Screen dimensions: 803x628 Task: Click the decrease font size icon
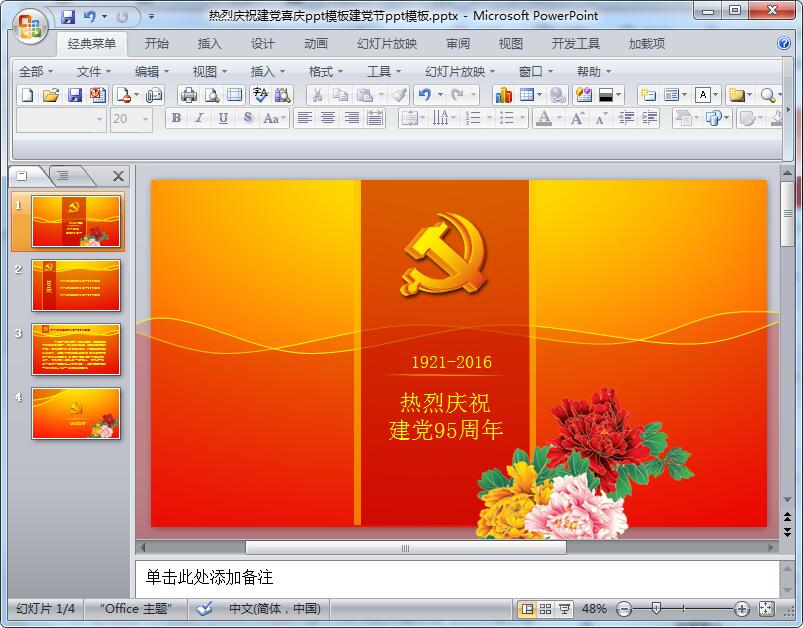(x=601, y=118)
